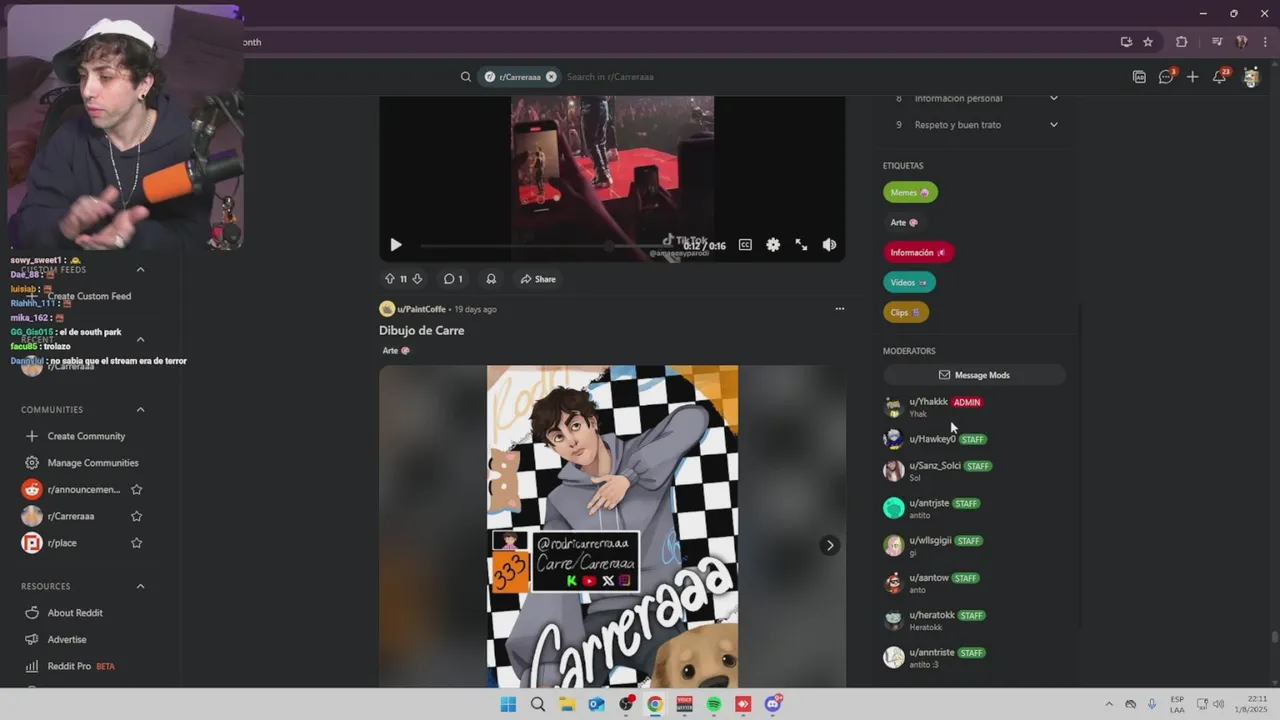1280x720 pixels.
Task: Filter by the Arte tag in Etiquetas
Action: click(x=904, y=223)
